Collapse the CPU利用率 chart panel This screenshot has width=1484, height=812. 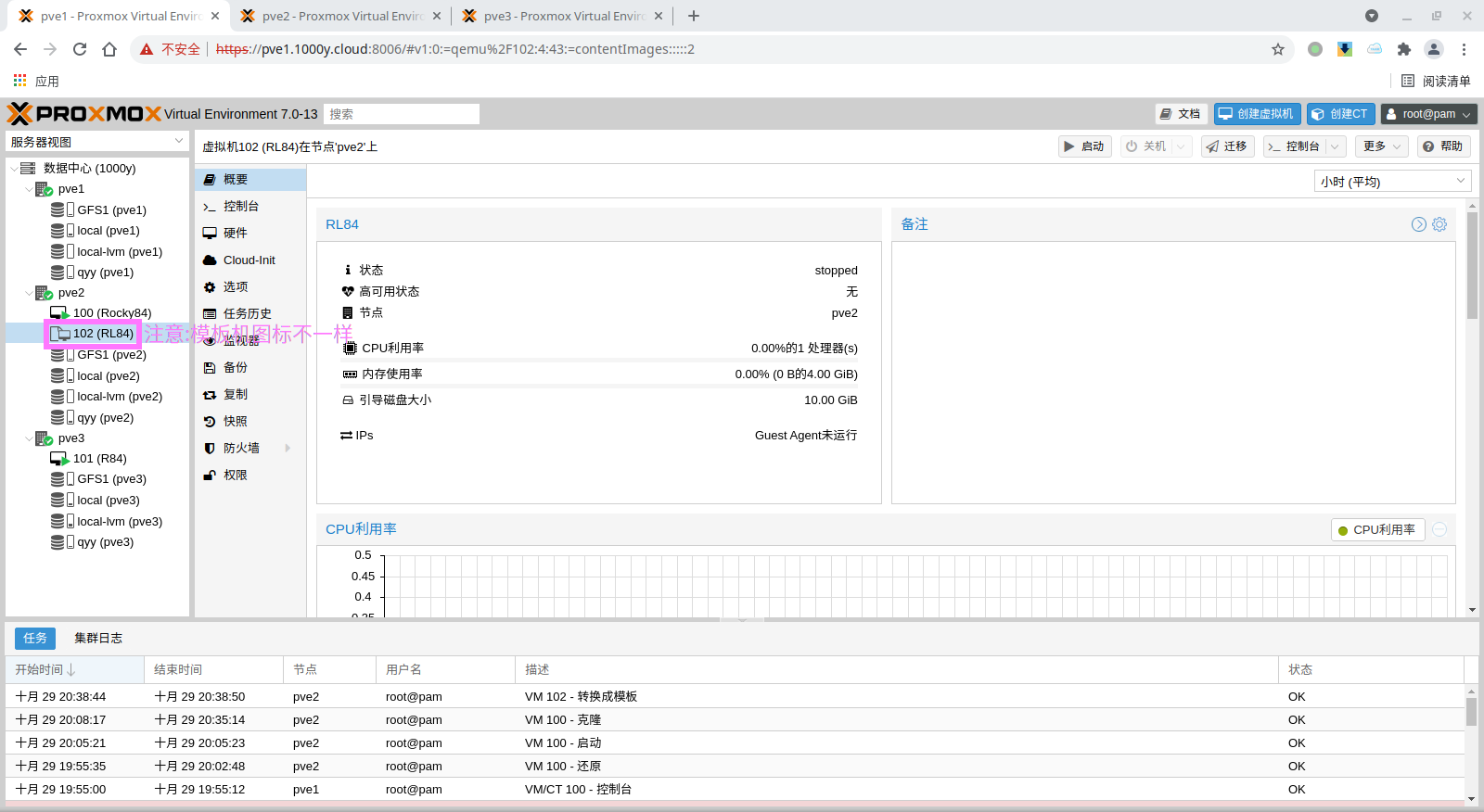coord(1439,529)
